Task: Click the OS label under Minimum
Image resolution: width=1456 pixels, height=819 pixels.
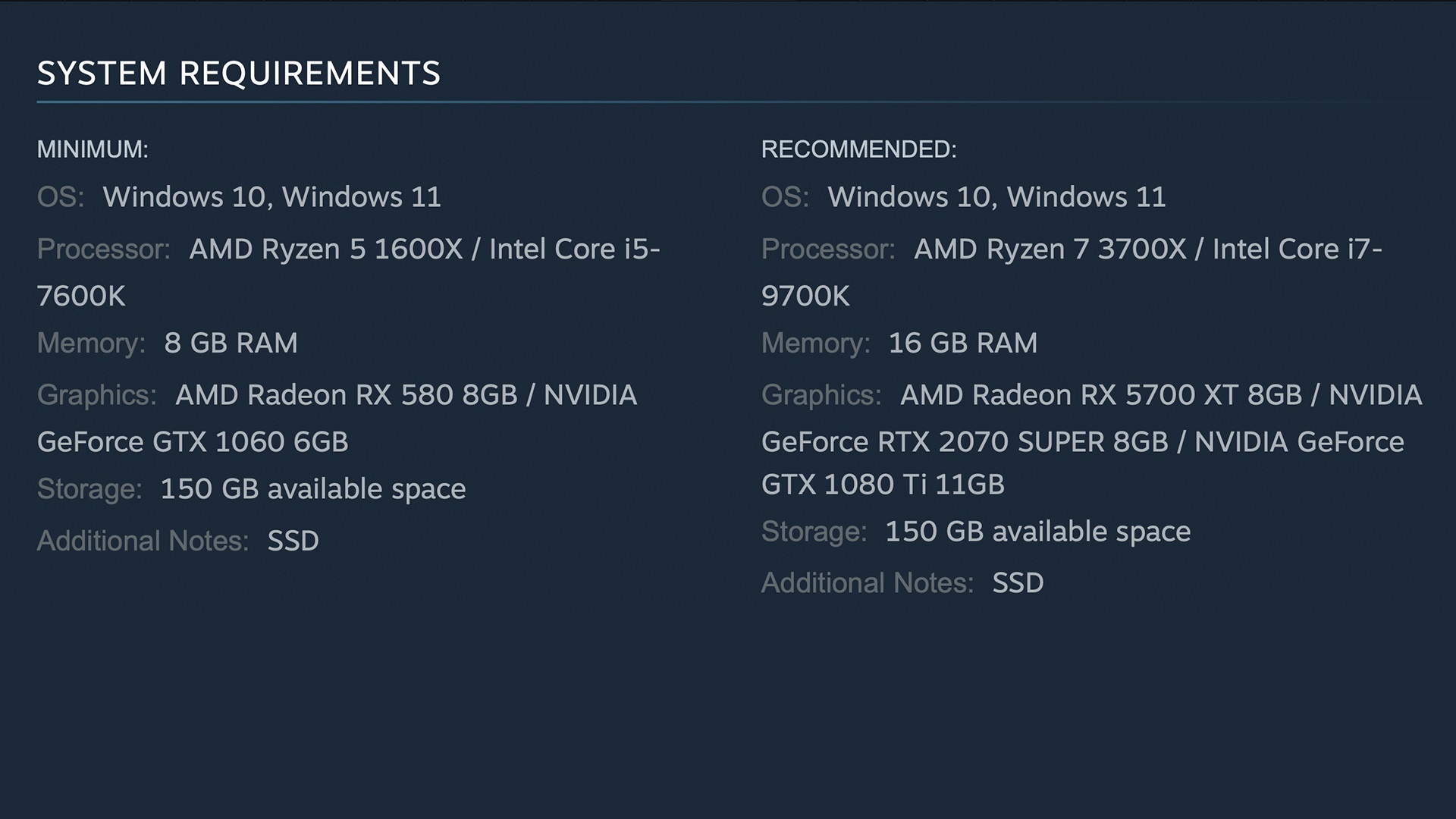Action: 60,197
